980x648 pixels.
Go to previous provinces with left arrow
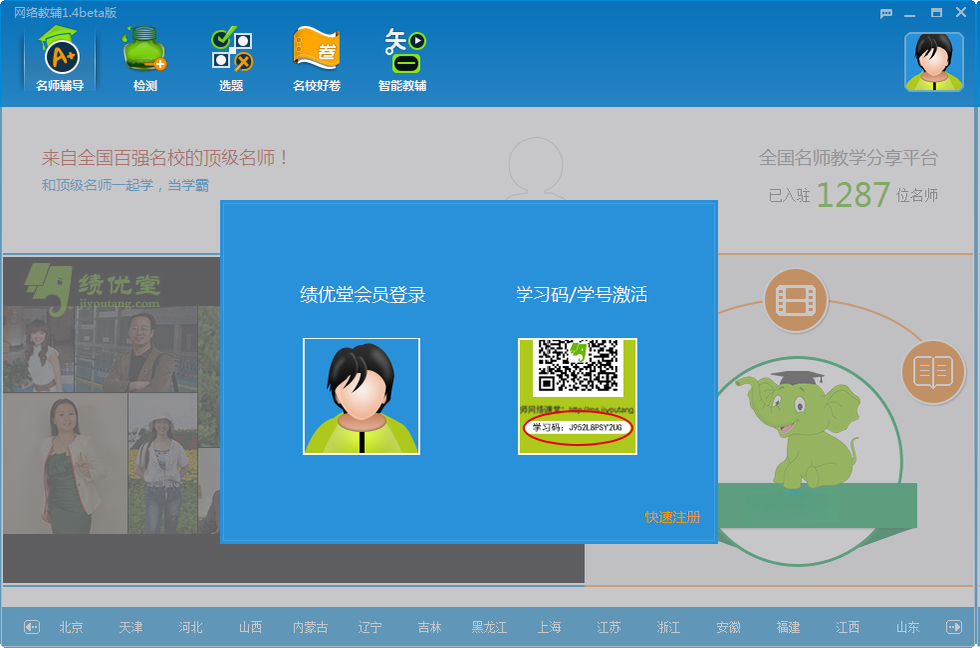pos(32,627)
